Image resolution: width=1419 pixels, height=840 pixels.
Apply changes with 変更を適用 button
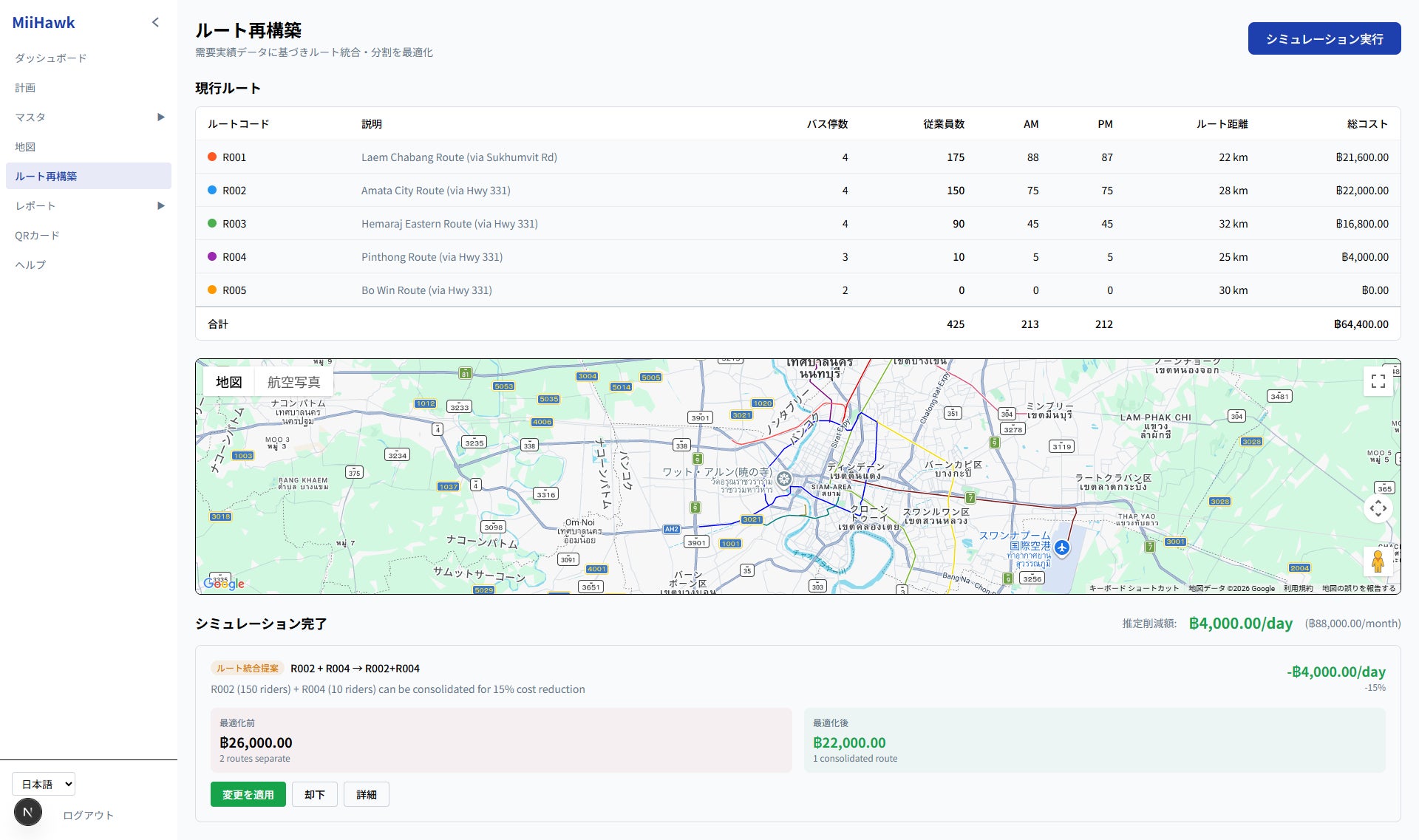pyautogui.click(x=248, y=794)
